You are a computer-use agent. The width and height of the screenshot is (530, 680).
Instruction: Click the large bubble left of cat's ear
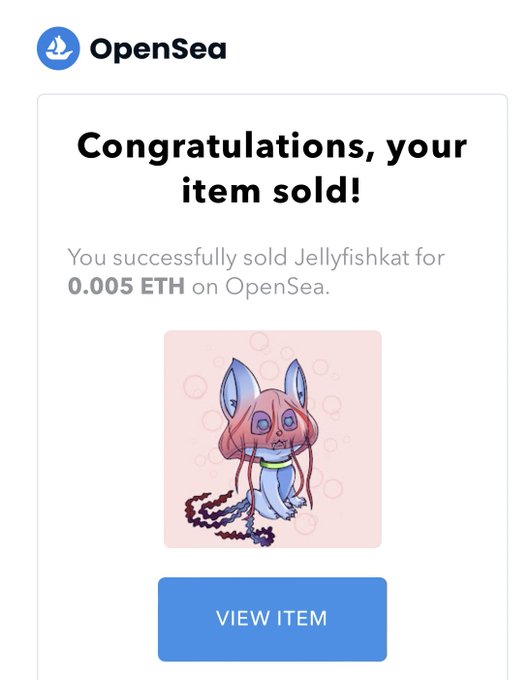tap(195, 386)
